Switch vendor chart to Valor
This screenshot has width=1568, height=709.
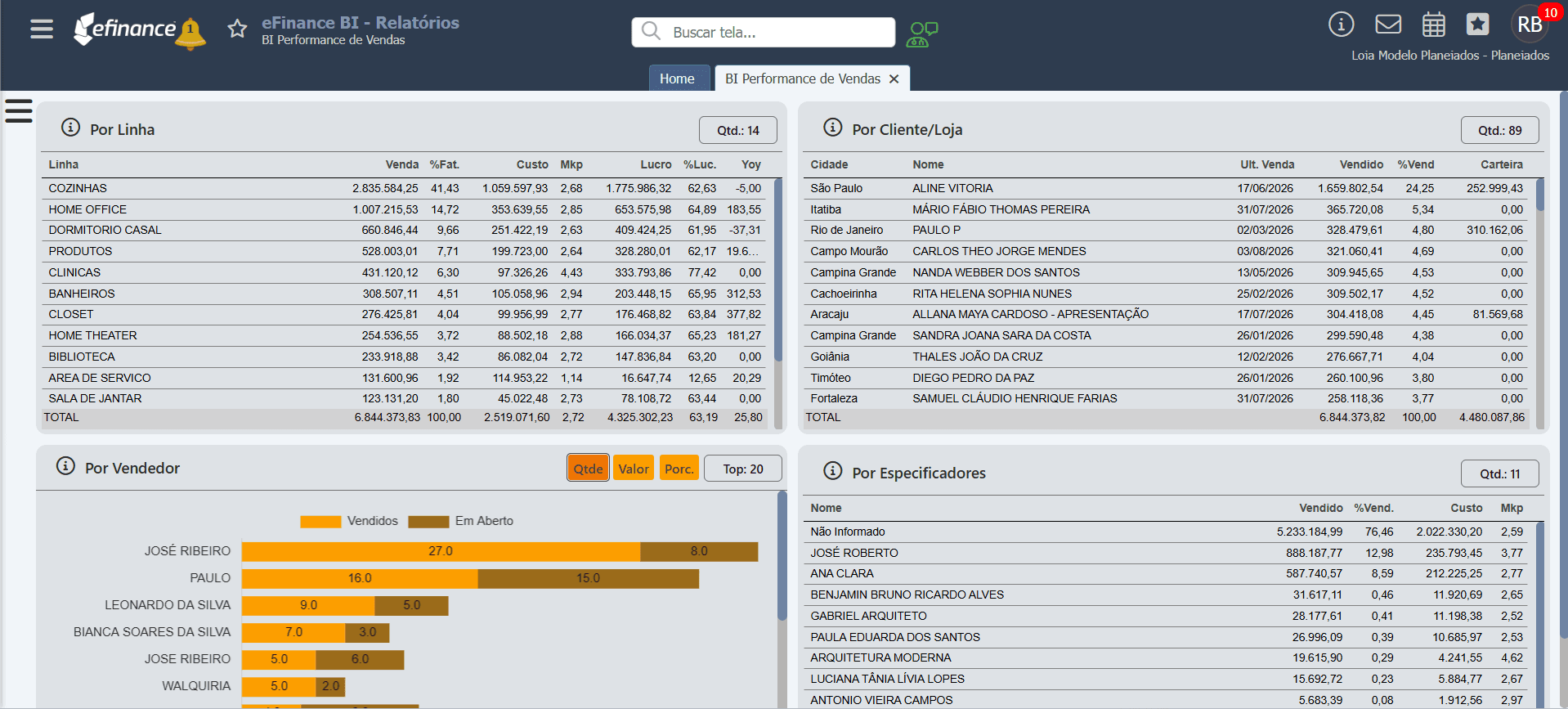tap(634, 468)
